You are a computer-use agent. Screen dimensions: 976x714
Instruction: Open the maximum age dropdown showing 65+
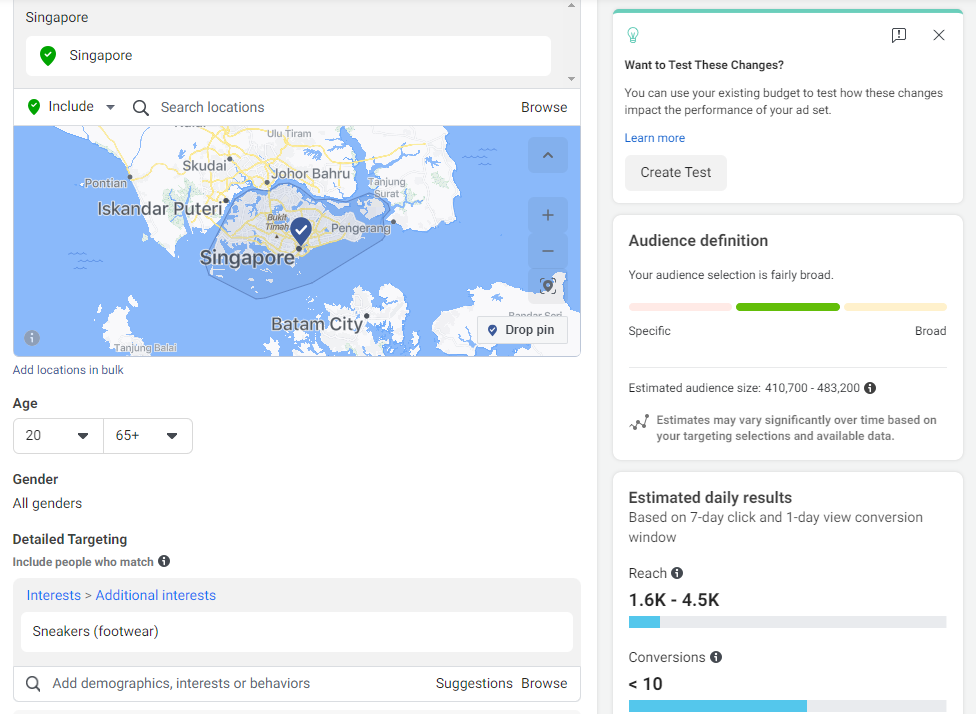[x=147, y=436]
